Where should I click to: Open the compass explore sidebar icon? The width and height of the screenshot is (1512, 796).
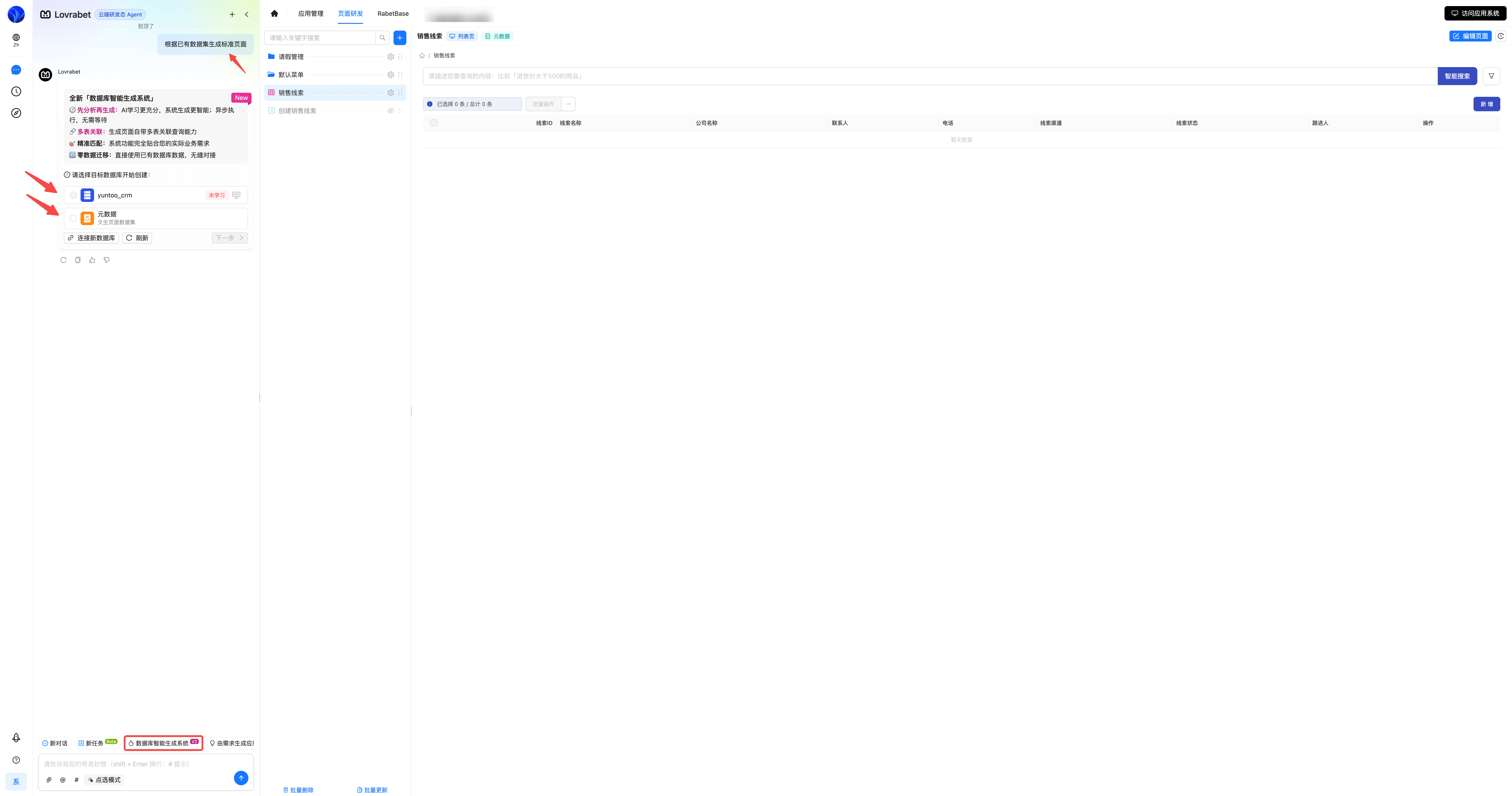[x=16, y=113]
